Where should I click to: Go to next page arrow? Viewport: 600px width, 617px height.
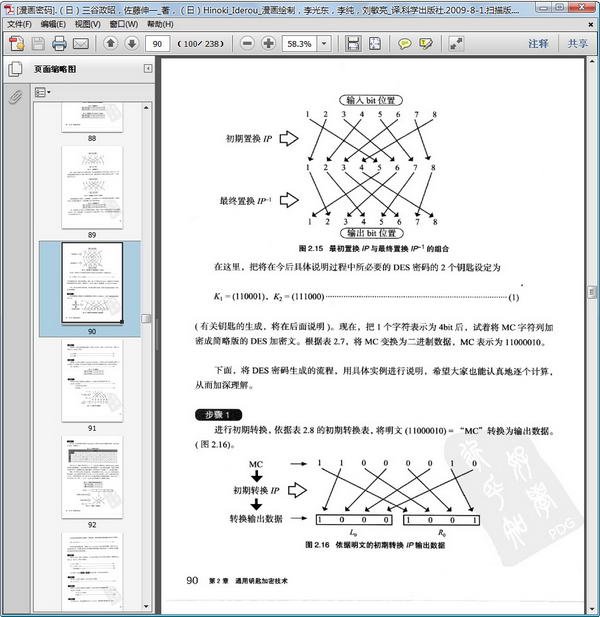tap(132, 43)
